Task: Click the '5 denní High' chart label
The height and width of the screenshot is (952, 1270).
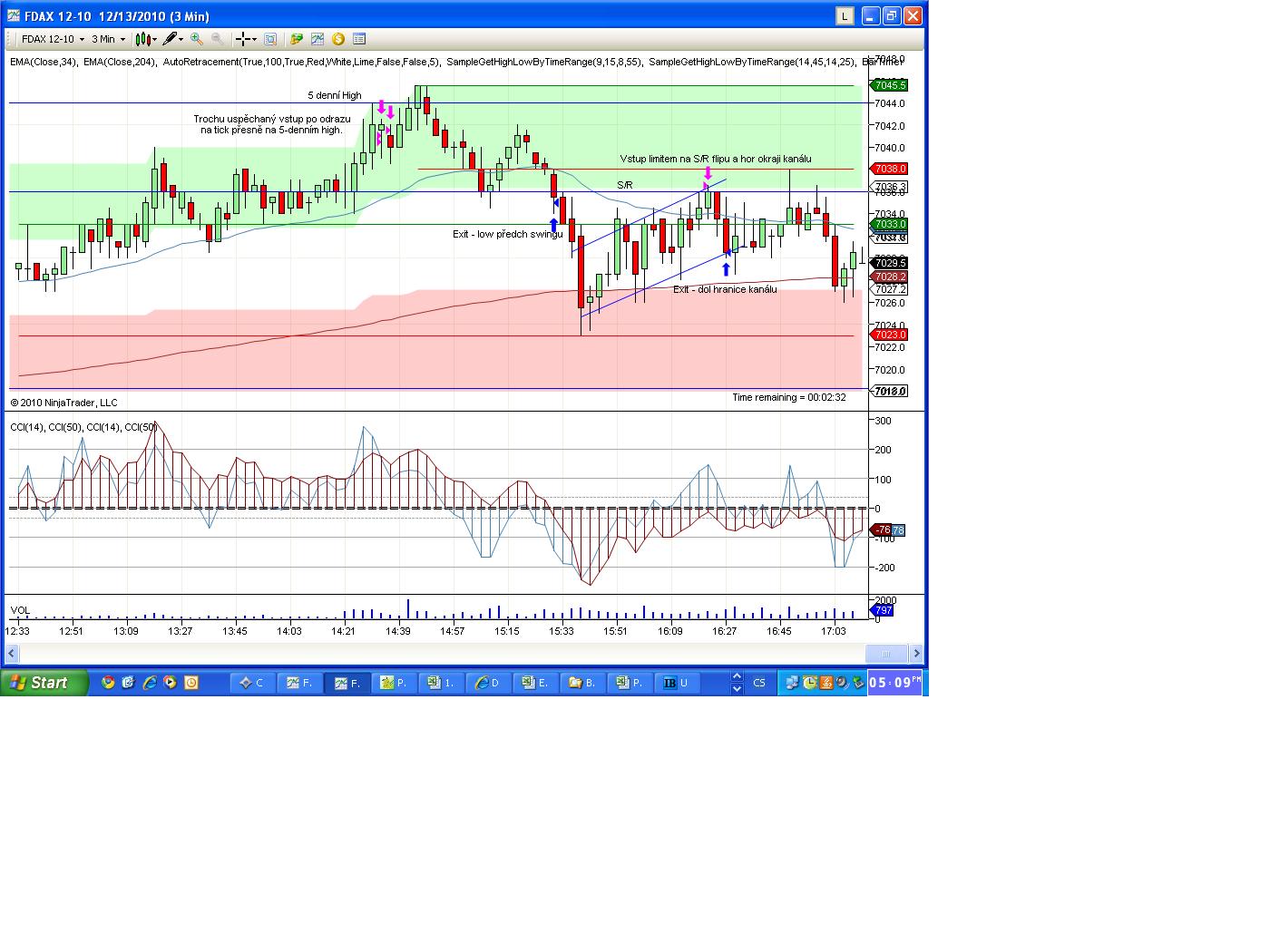Action: [x=335, y=95]
